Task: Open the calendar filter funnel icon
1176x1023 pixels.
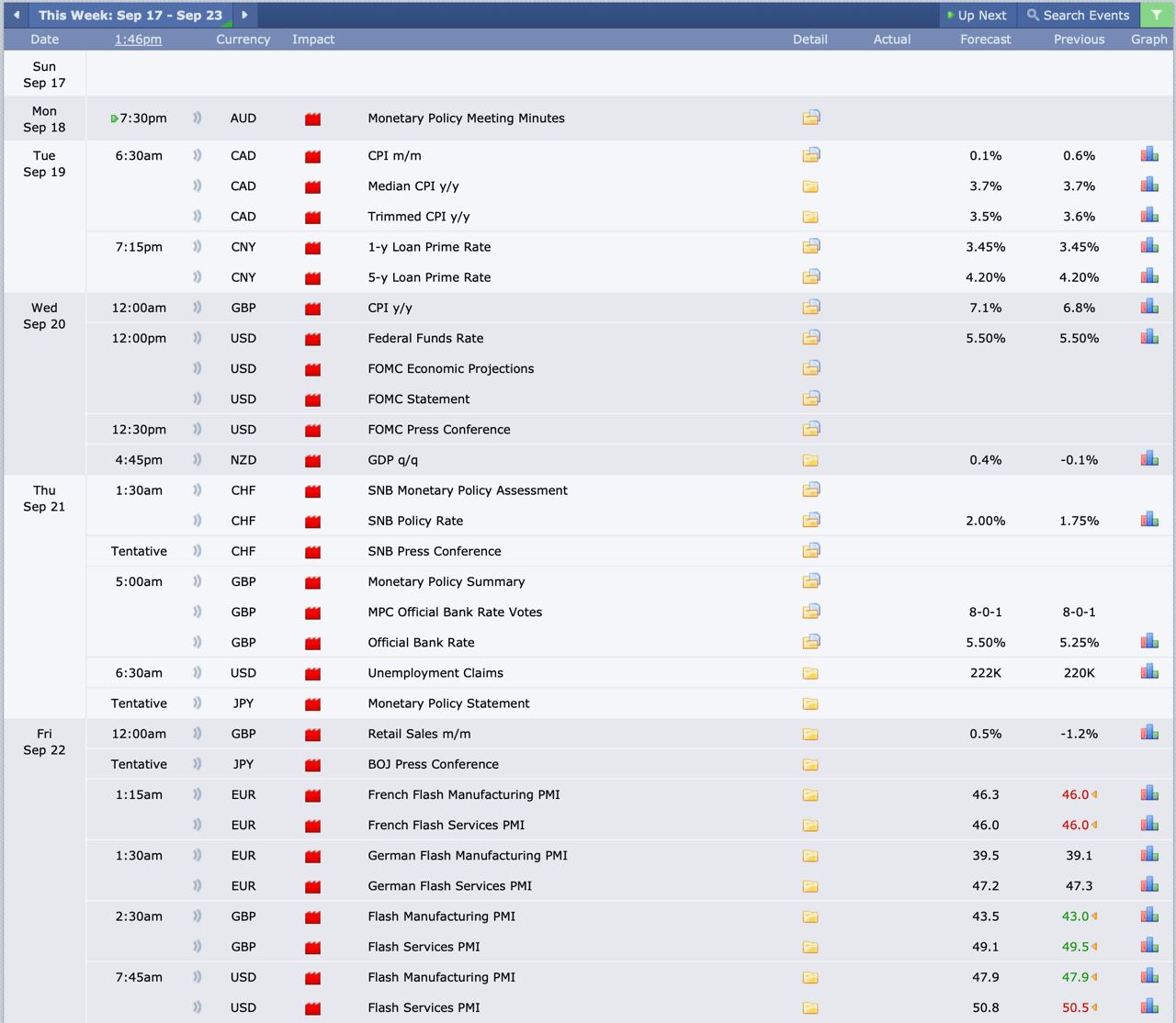Action: coord(1156,15)
